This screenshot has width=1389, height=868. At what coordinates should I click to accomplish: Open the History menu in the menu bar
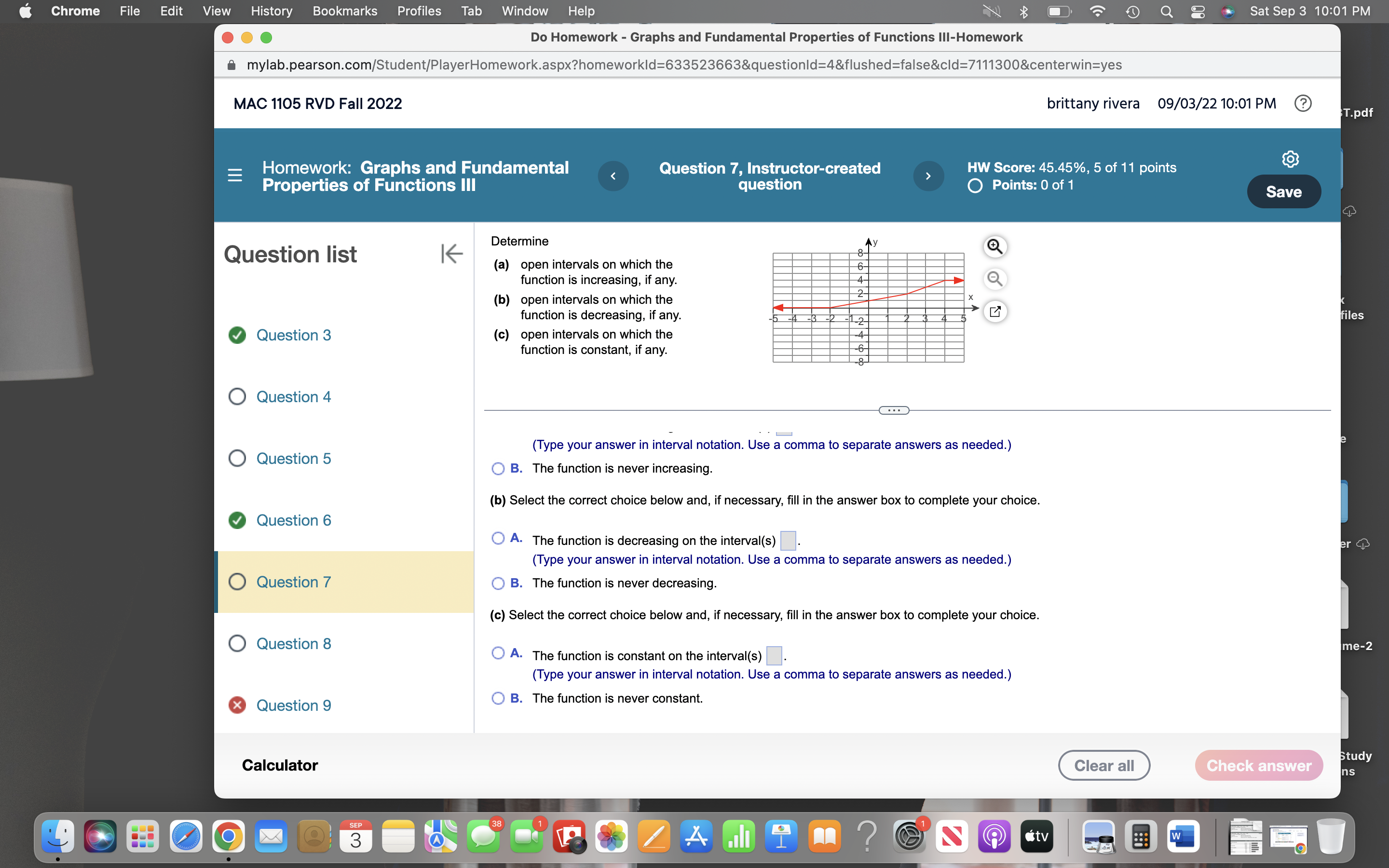271,11
